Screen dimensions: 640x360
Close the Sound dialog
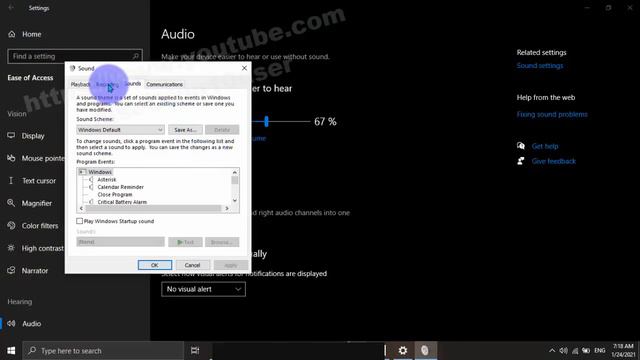point(244,68)
